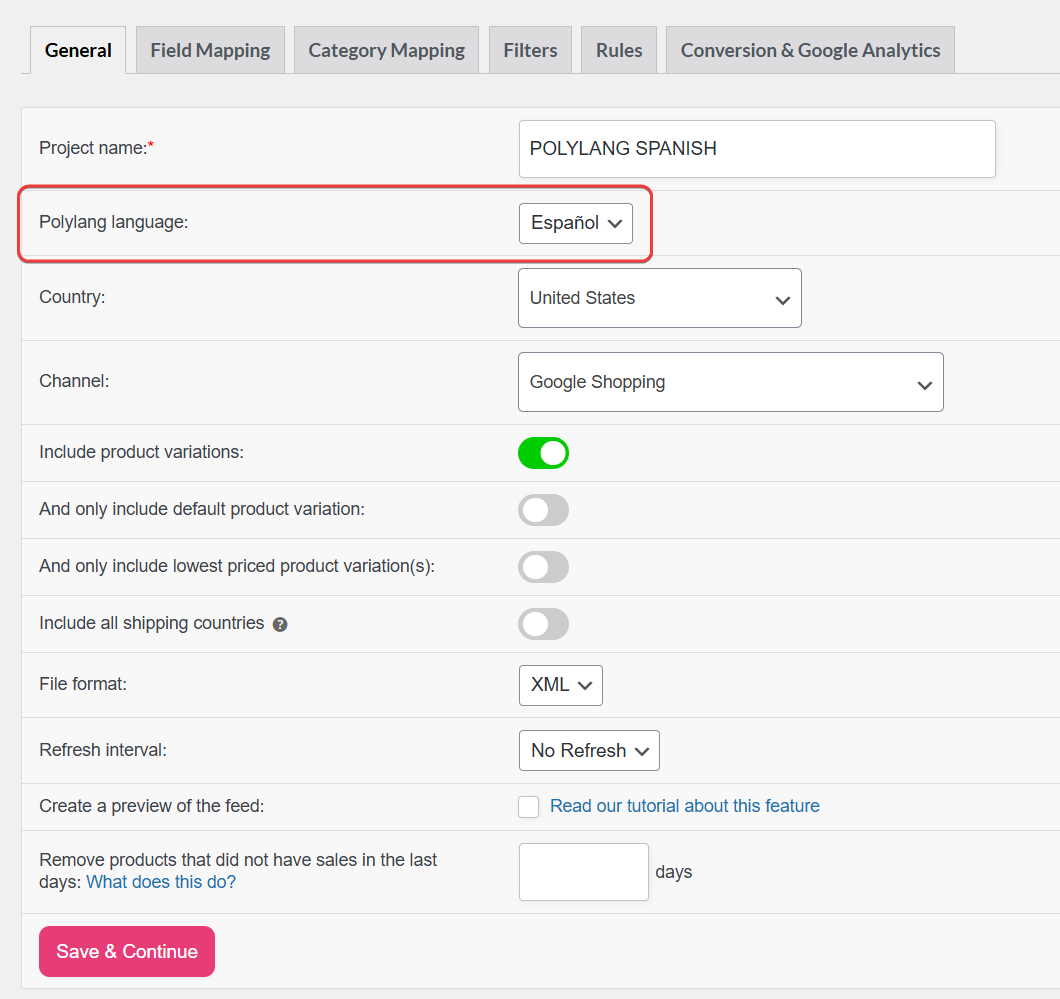Check the feed preview checkbox
Image resolution: width=1060 pixels, height=999 pixels.
click(x=529, y=807)
